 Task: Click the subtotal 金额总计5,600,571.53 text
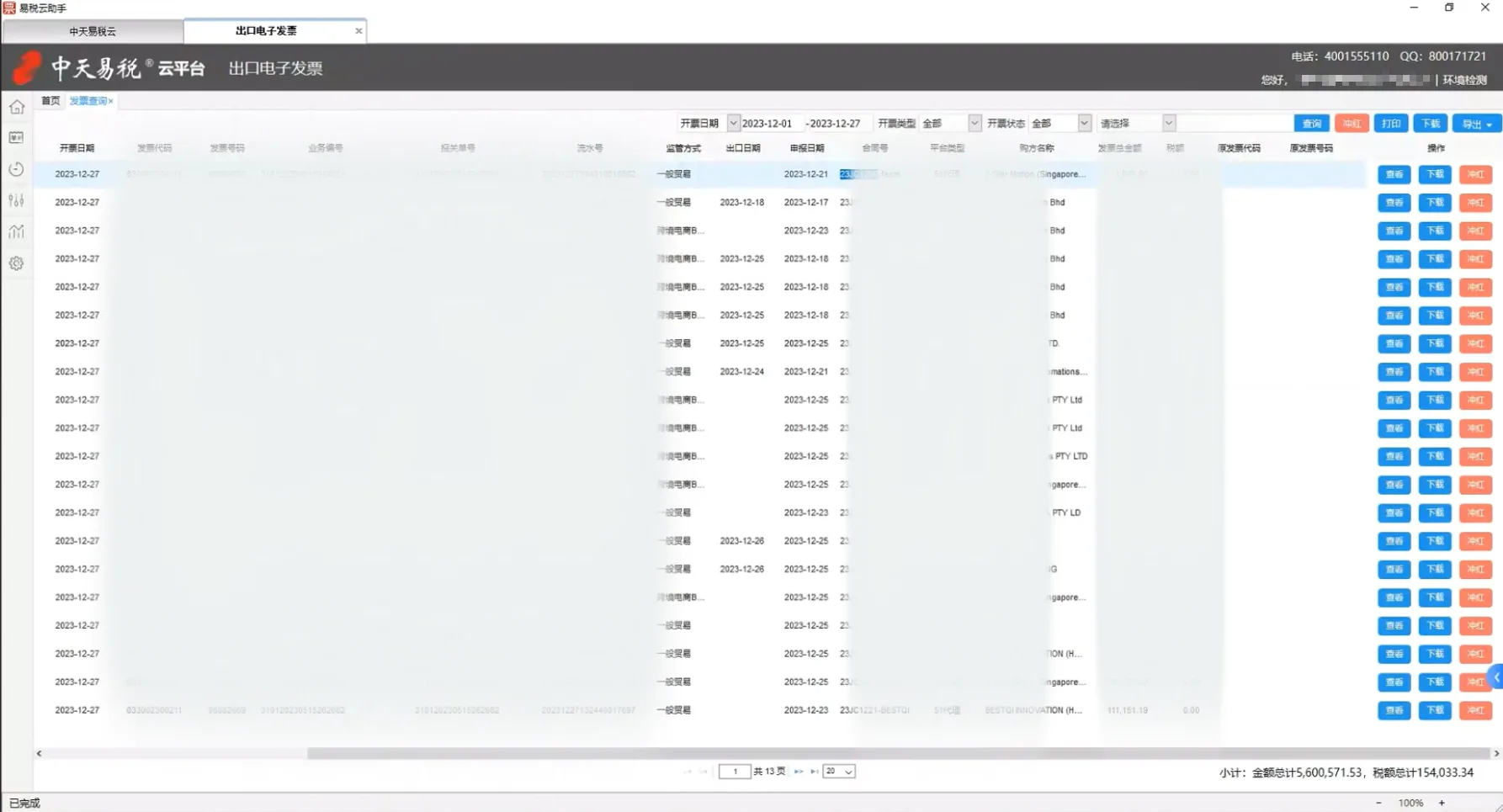pos(1307,772)
